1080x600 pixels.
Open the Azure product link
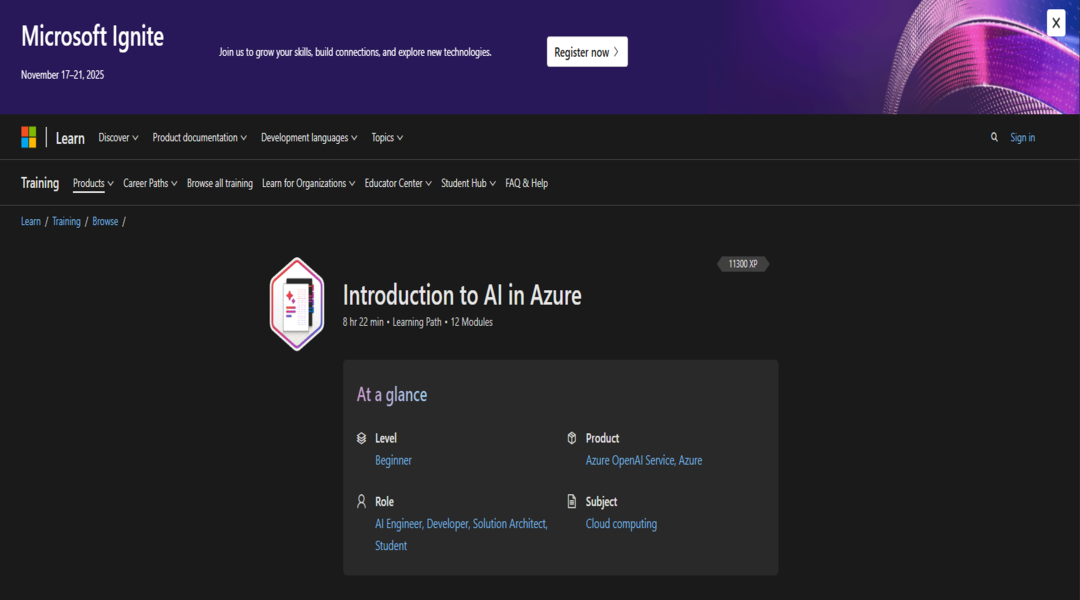pyautogui.click(x=690, y=460)
